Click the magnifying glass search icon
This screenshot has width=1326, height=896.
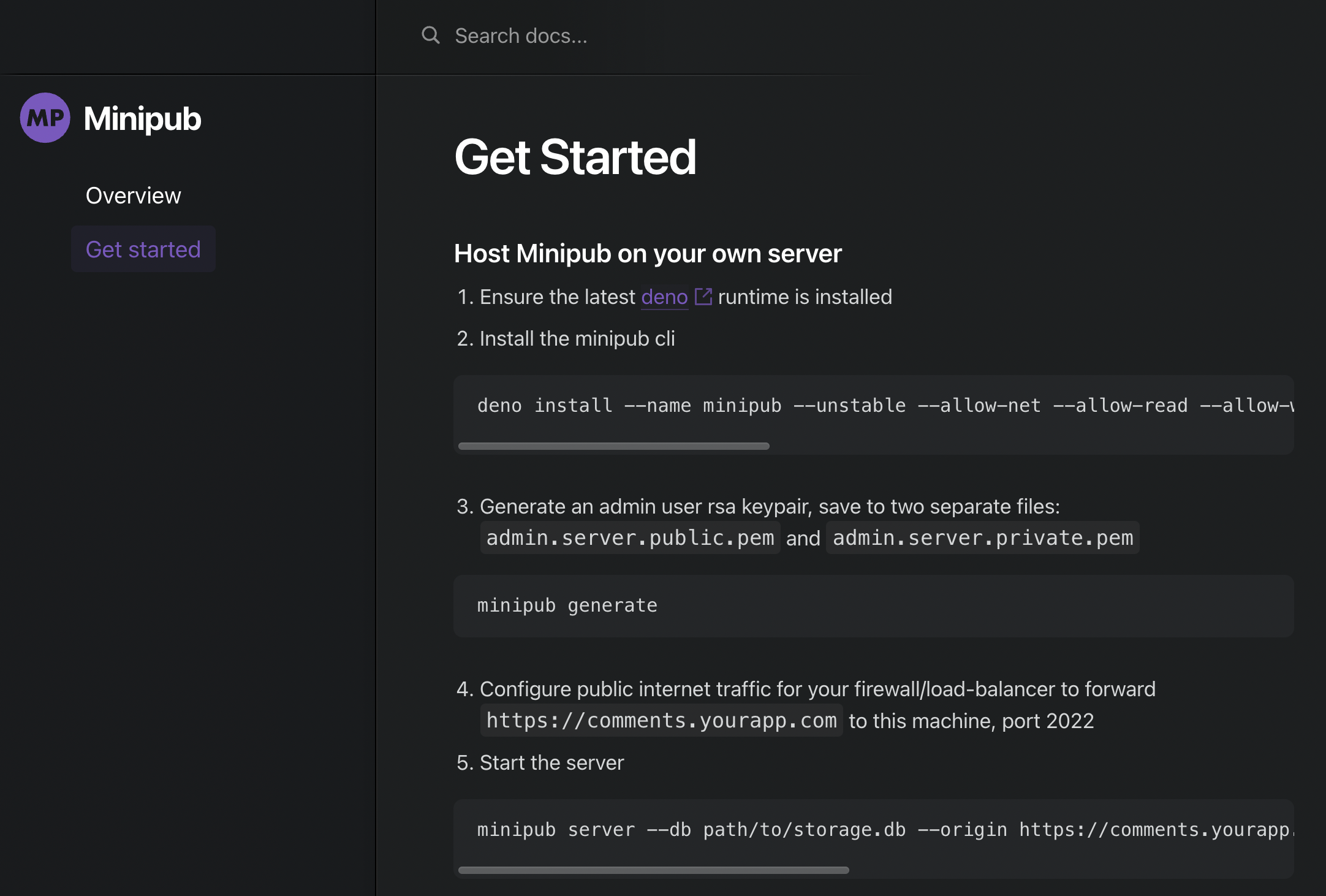pos(431,35)
